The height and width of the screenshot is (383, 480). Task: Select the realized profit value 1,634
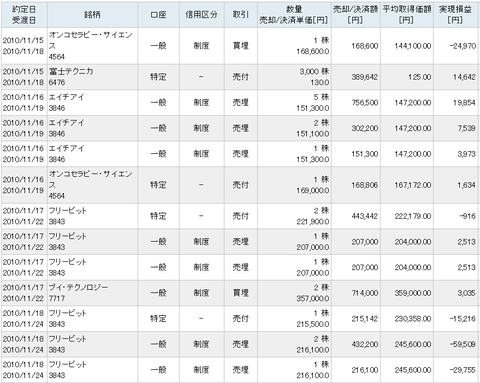(466, 185)
